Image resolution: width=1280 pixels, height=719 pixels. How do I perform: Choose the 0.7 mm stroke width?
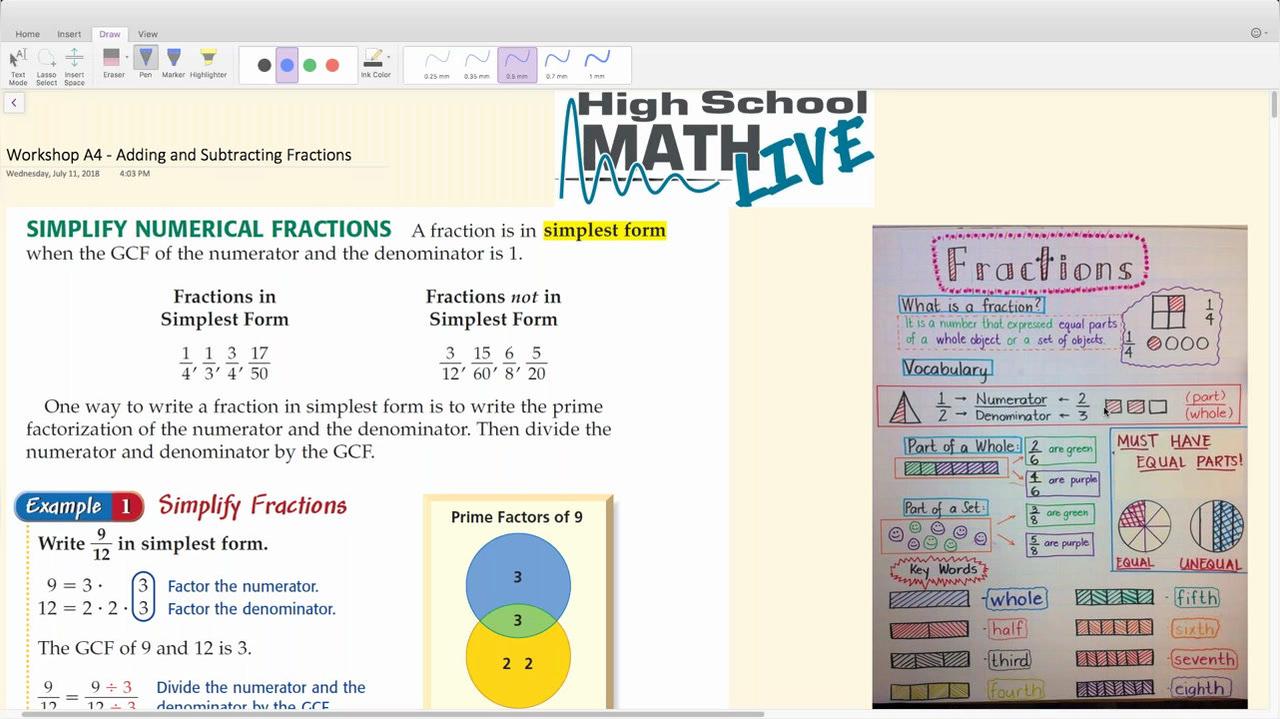pos(557,64)
